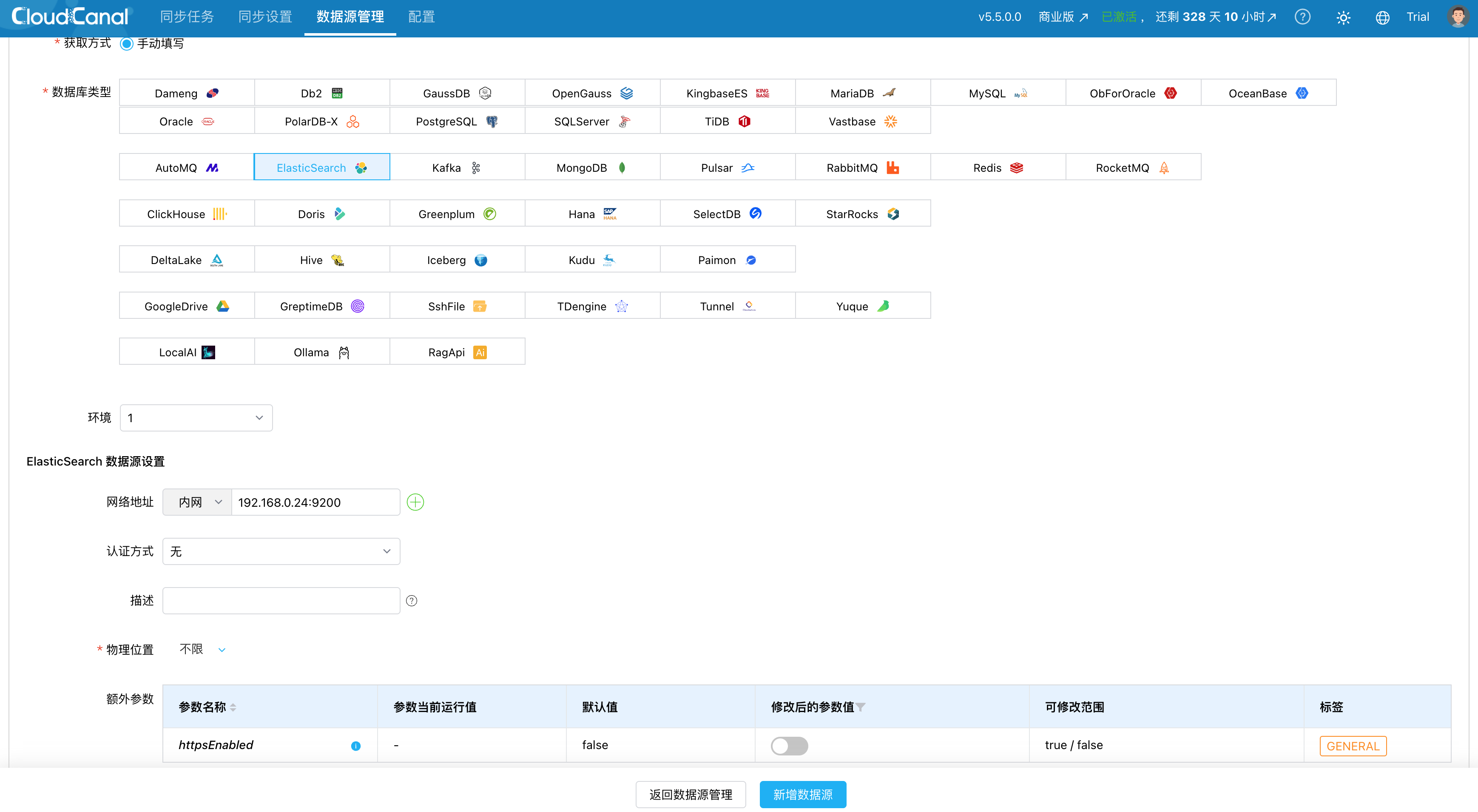The image size is (1478, 812).
Task: Click the filter icon on 修改后的参数值 column
Action: click(x=861, y=707)
